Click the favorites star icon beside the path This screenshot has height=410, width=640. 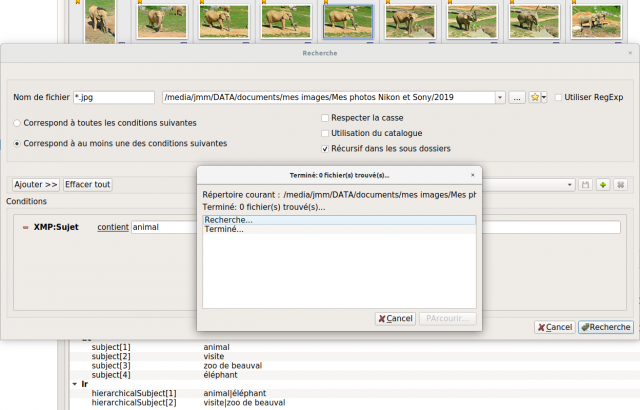(534, 98)
